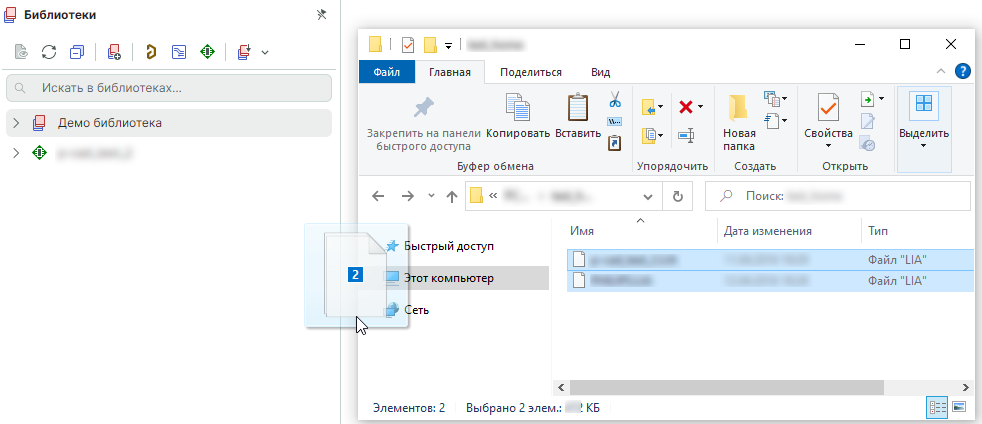Open the address bar history dropdown chevron
The image size is (982, 424).
(648, 196)
